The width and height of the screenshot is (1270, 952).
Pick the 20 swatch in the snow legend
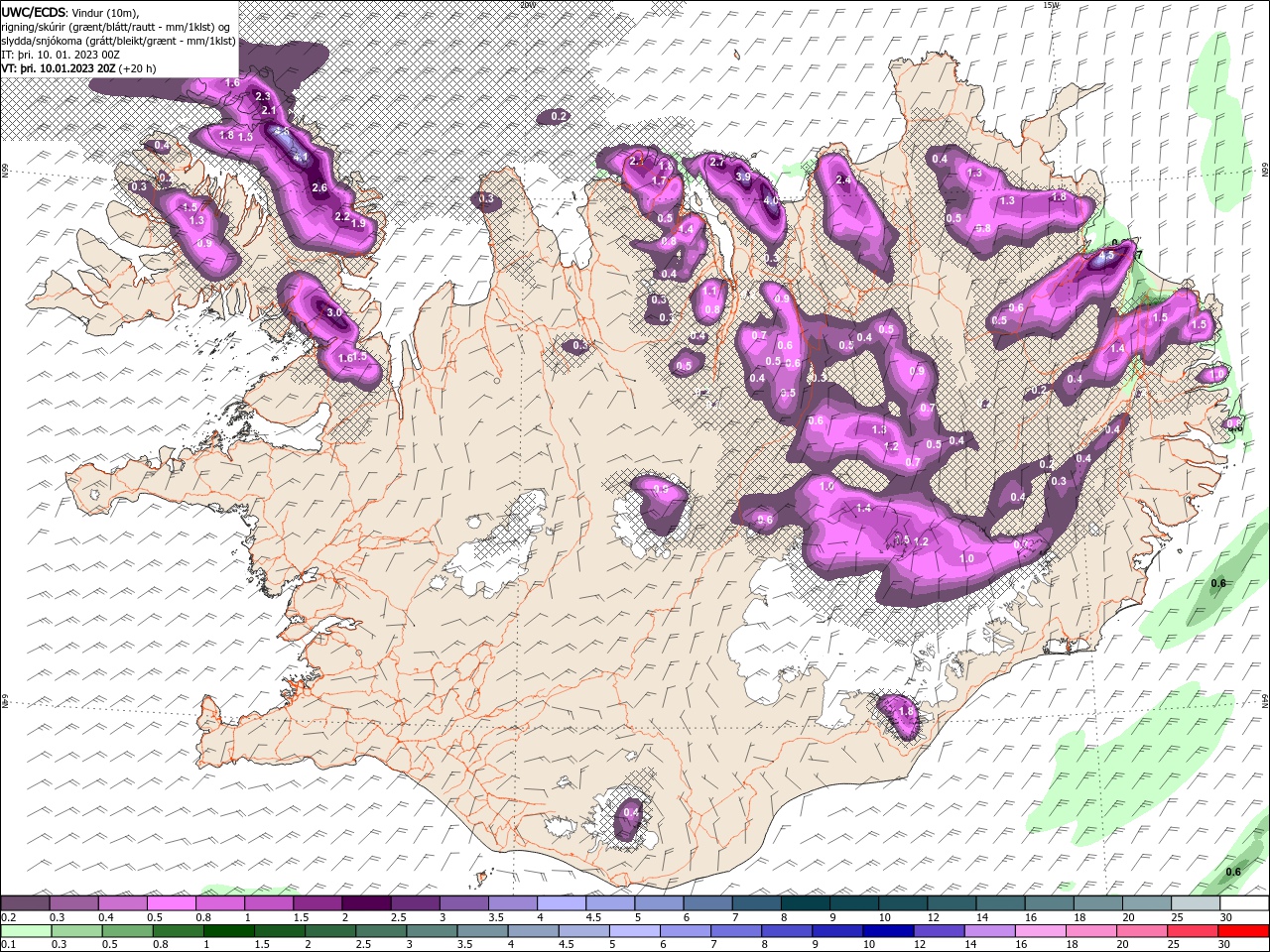point(1147,903)
